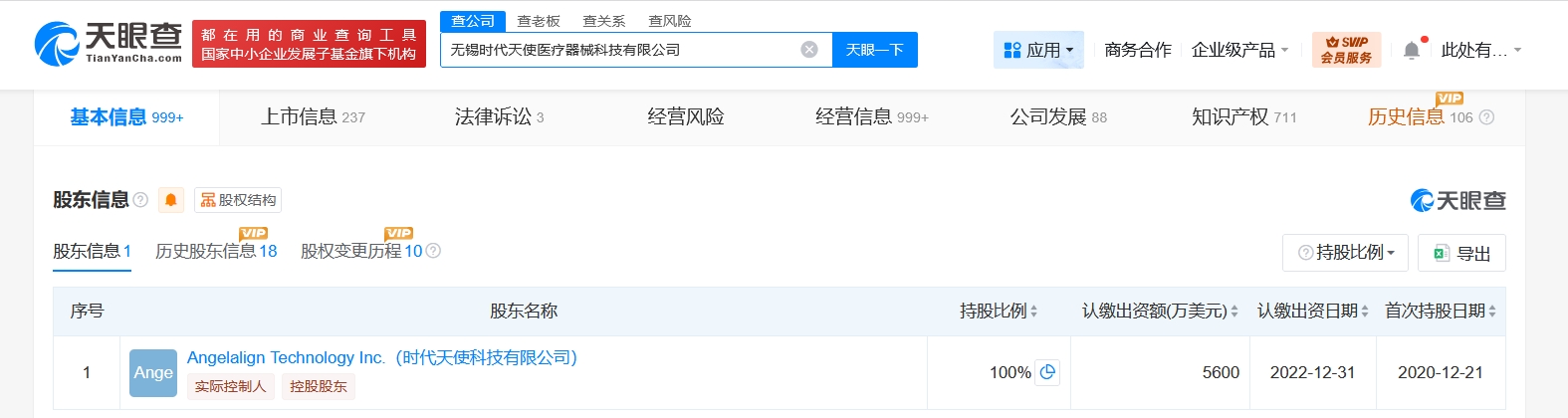Click into the company search field
Screen dimensions: 1568x418
click(617, 50)
